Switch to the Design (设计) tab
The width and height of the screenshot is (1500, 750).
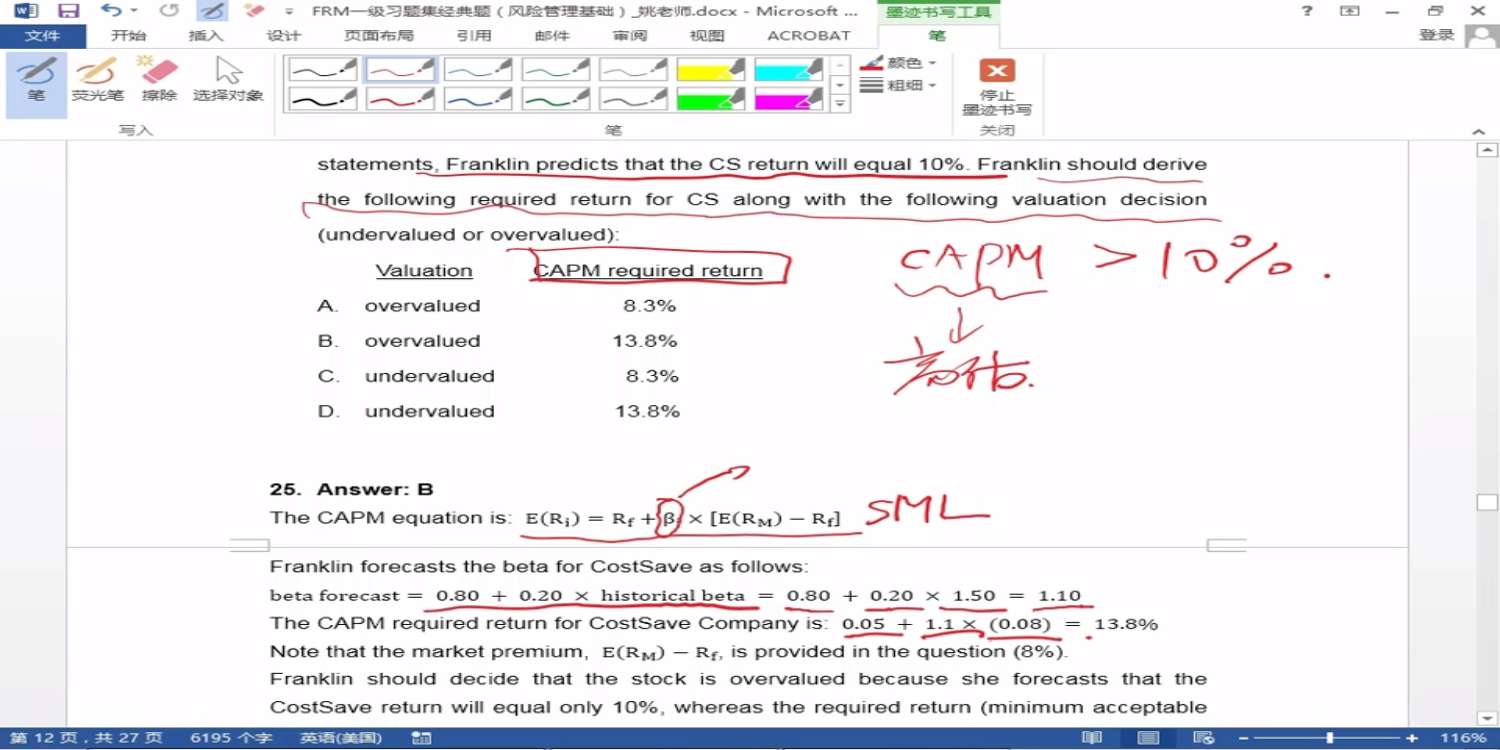[284, 36]
